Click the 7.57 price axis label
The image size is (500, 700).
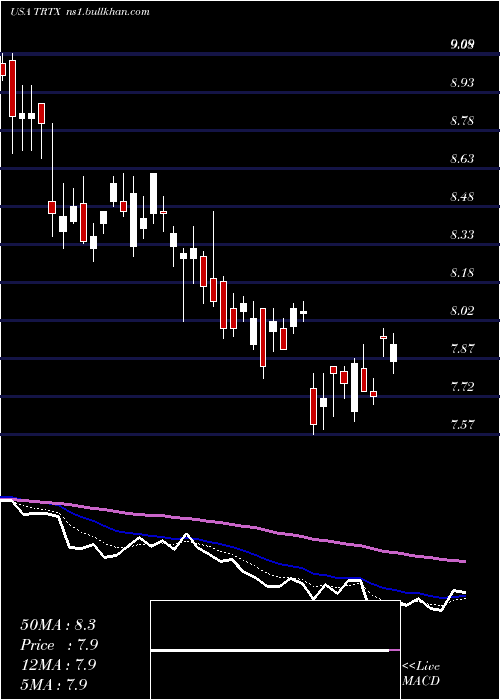click(x=462, y=424)
